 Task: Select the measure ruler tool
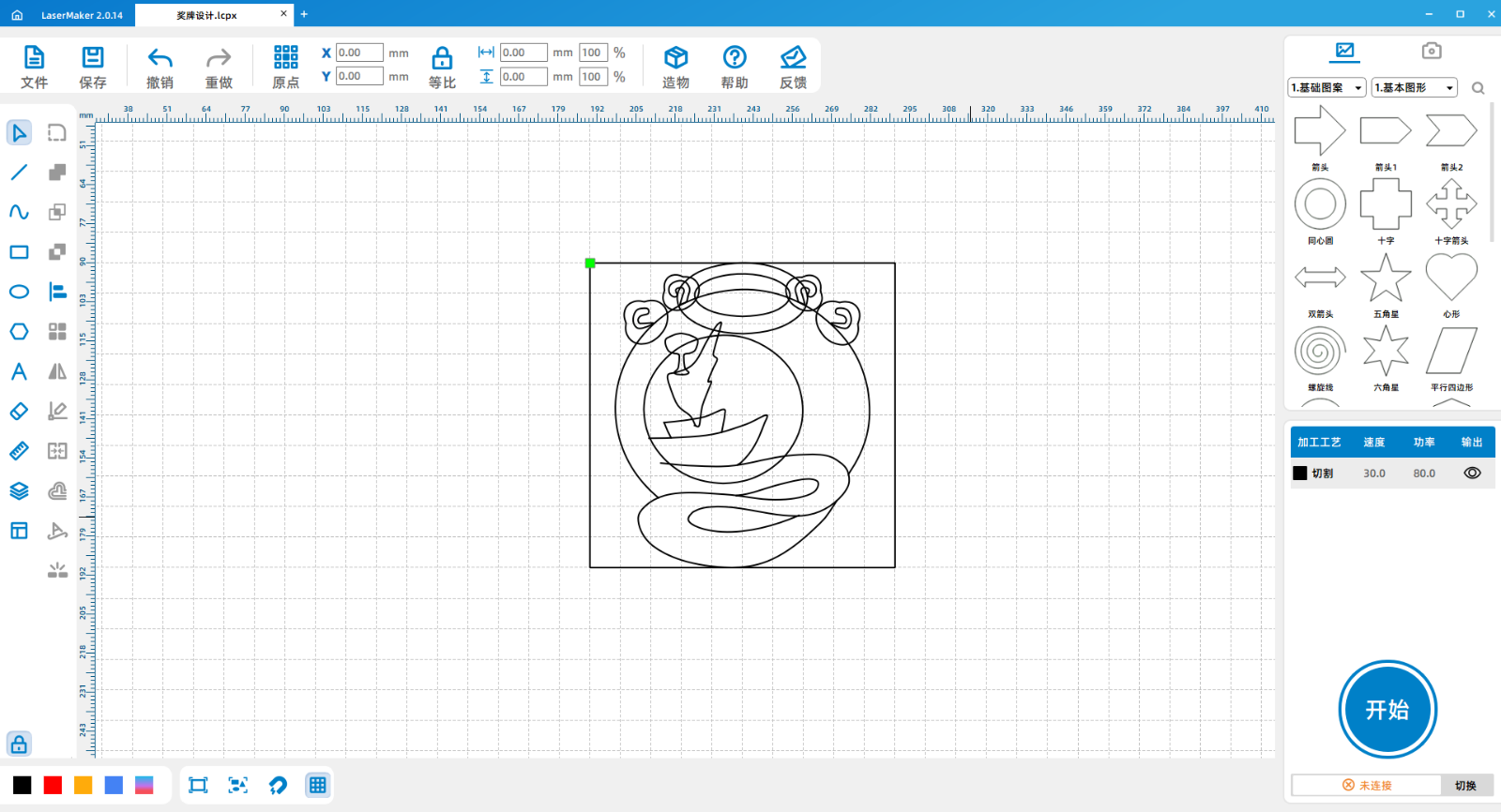point(19,451)
